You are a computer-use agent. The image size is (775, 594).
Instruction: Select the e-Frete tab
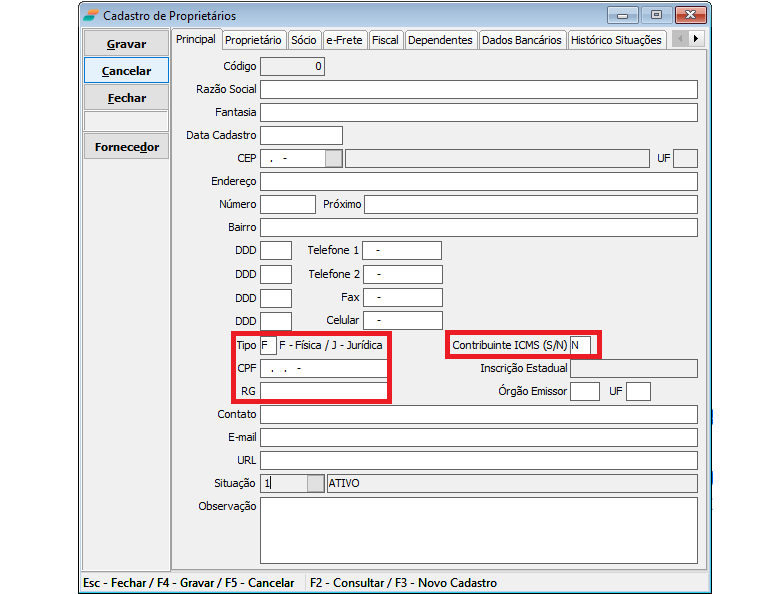click(x=343, y=40)
